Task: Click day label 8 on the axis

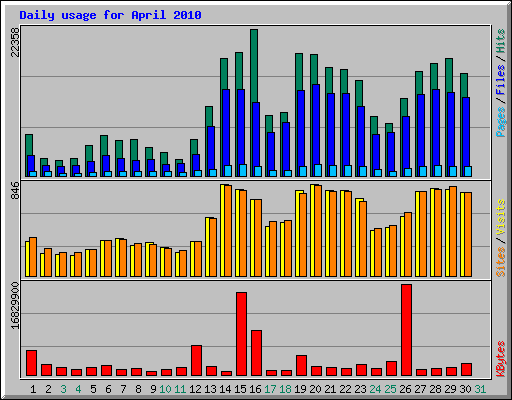Action: coord(138,389)
